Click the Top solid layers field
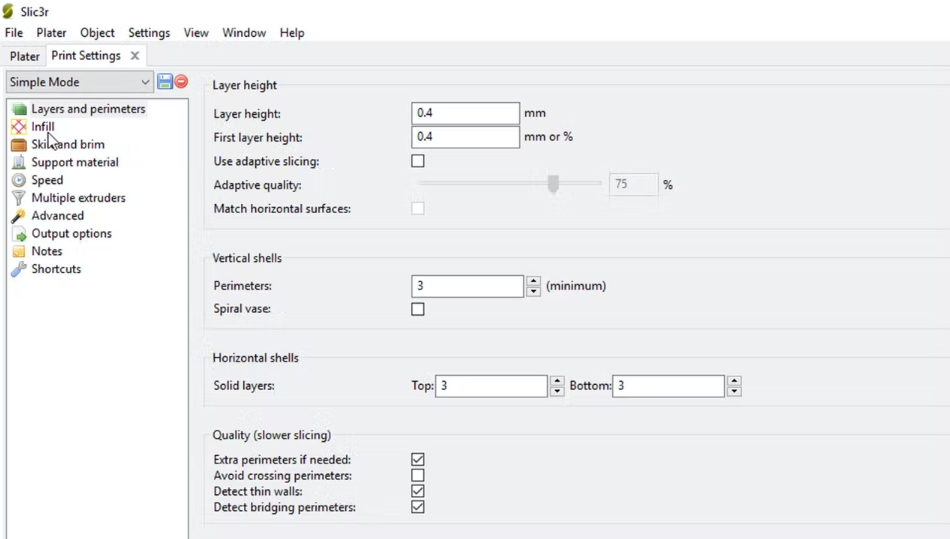950x539 pixels. pyautogui.click(x=491, y=386)
